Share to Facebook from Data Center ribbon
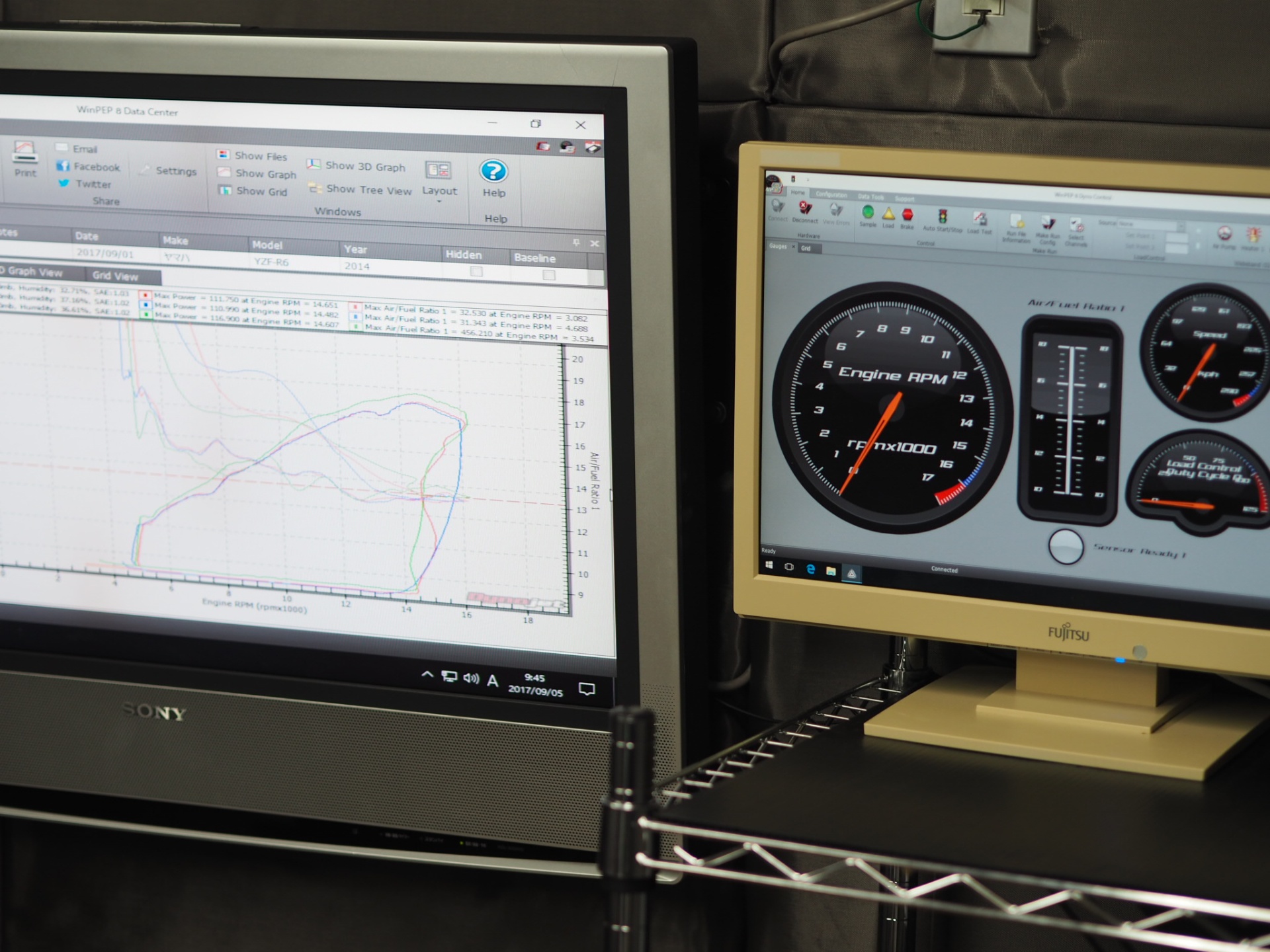The image size is (1270, 952). pos(89,167)
